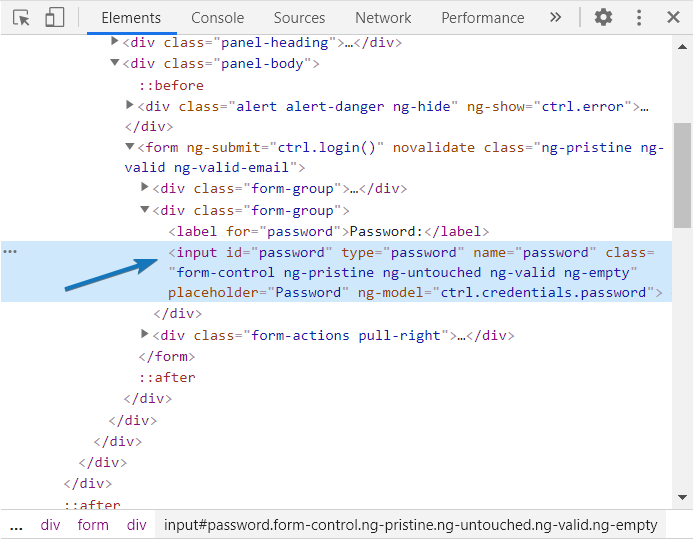Viewport: 693px width, 539px height.
Task: Expand the alert alert-danger div node
Action: pyautogui.click(x=130, y=105)
